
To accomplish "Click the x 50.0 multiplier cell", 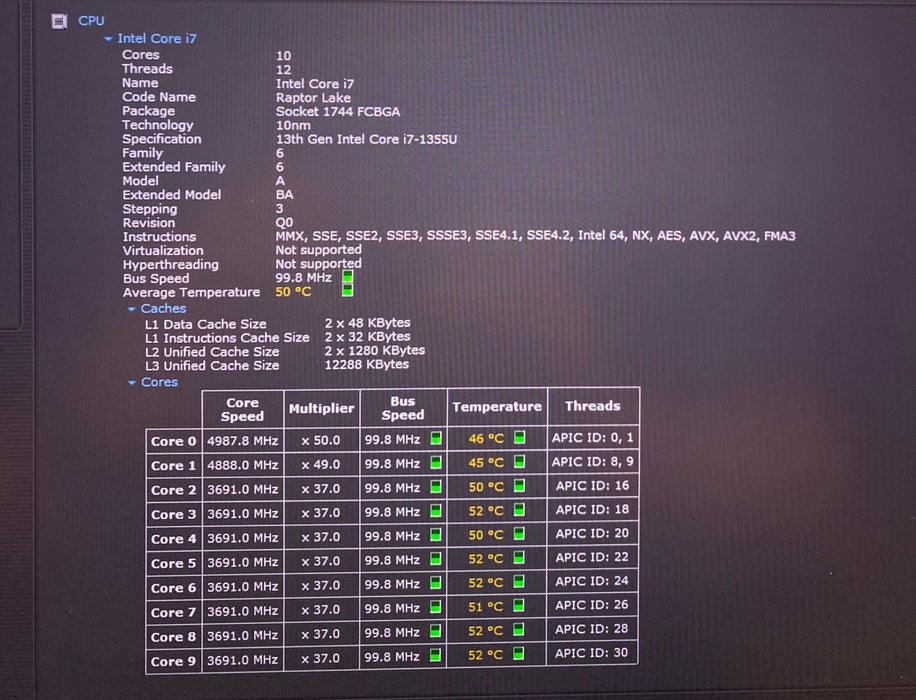I will coord(321,440).
